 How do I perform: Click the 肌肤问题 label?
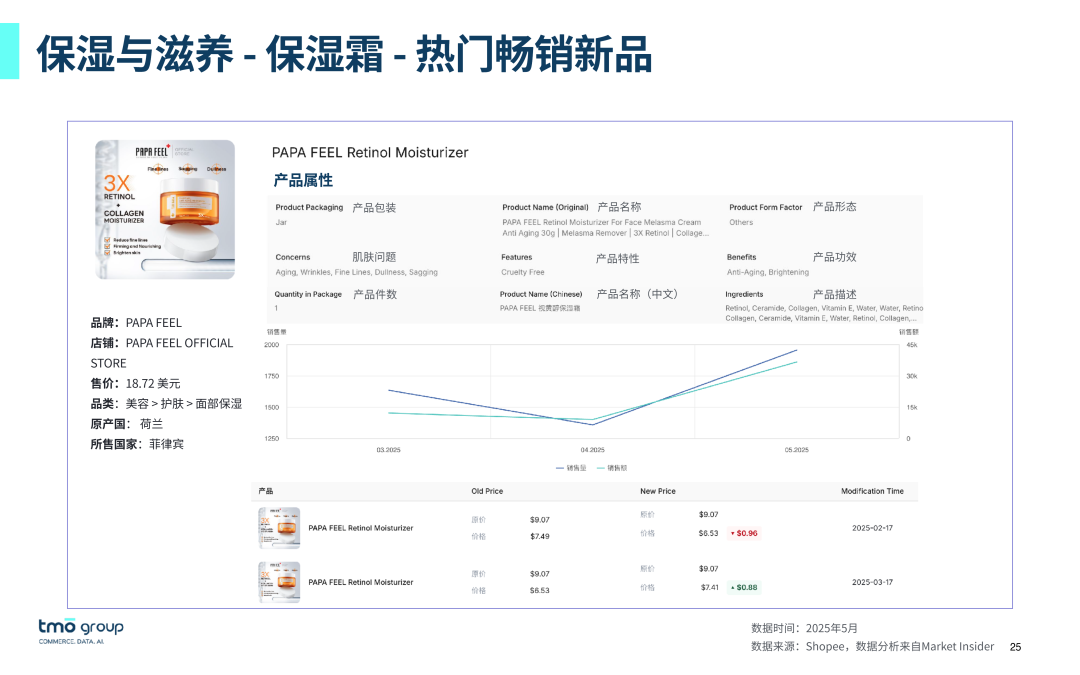(x=374, y=258)
